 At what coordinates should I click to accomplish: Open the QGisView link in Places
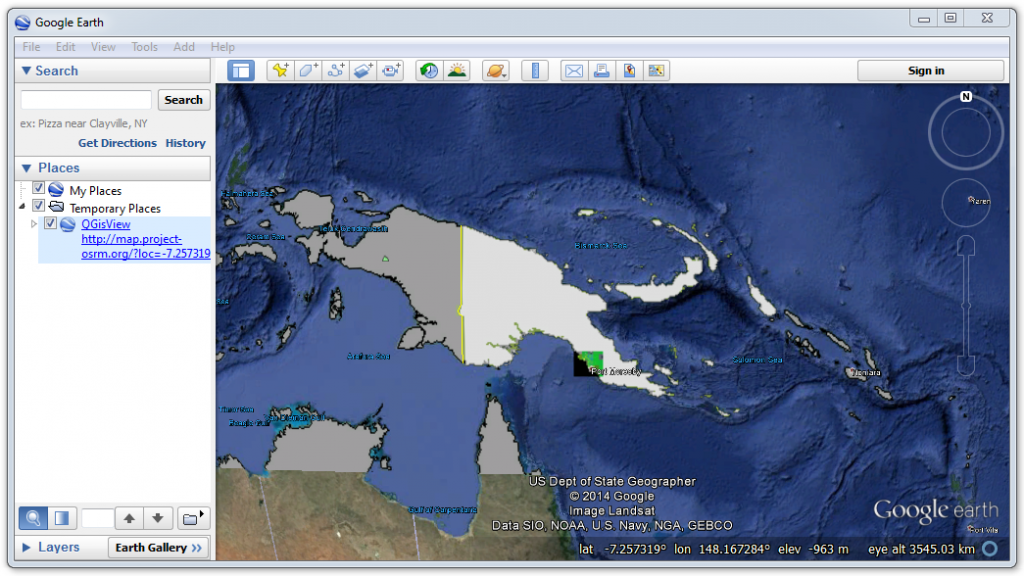[x=106, y=224]
